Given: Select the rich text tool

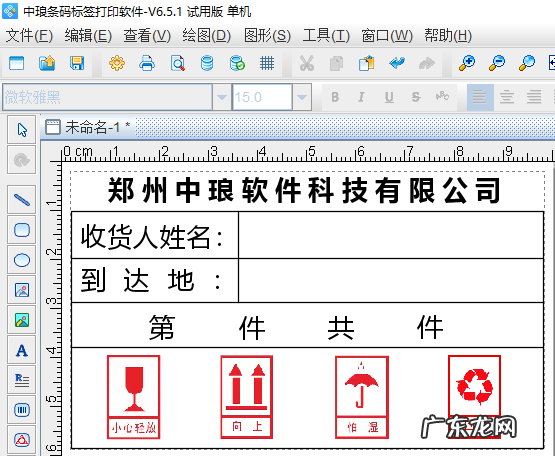Looking at the screenshot, I should coord(22,380).
